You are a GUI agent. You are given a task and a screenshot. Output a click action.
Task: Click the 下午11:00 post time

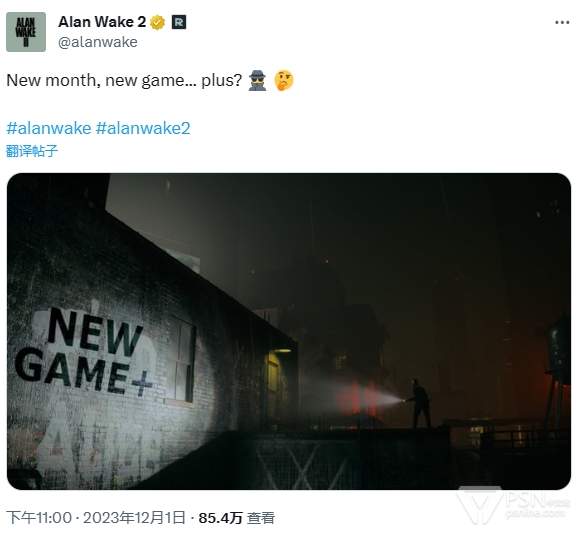tap(39, 517)
